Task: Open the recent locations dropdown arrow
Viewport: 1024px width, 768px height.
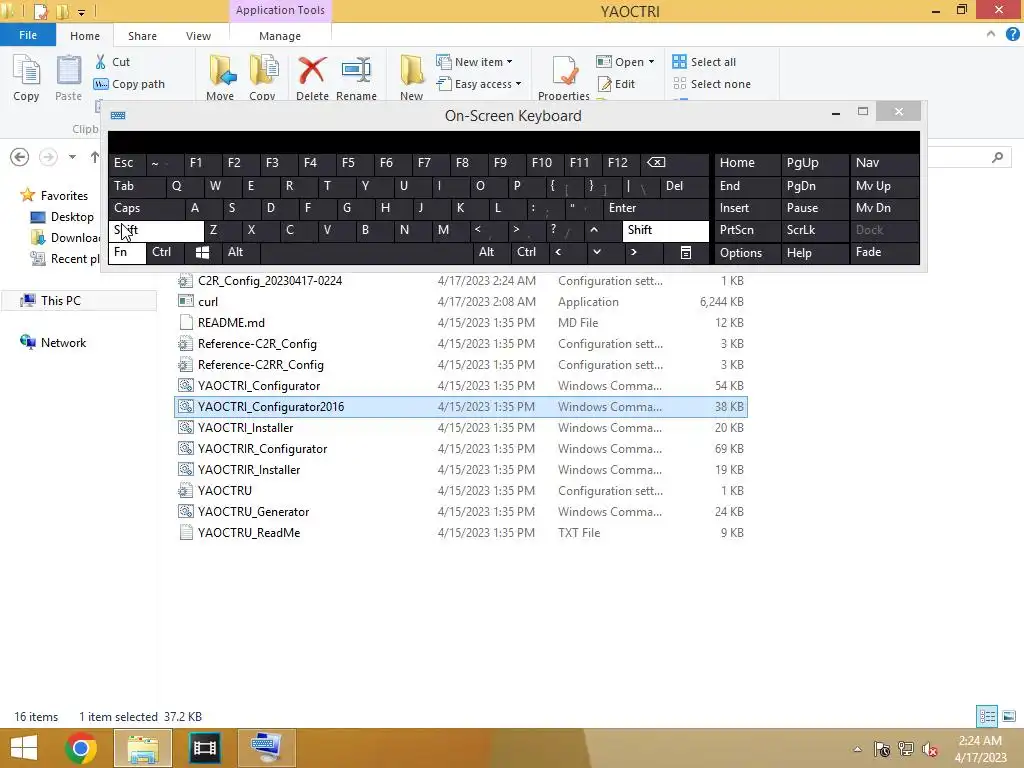Action: click(72, 157)
